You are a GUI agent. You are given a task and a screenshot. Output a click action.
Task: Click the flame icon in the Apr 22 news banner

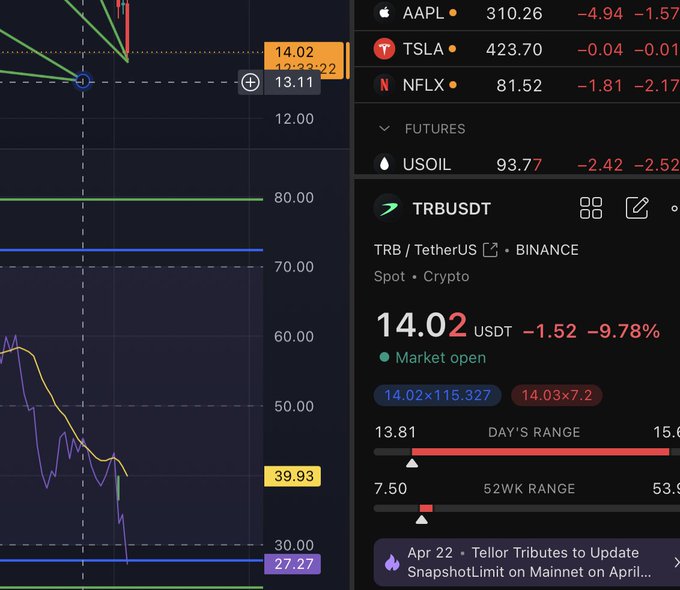click(392, 562)
